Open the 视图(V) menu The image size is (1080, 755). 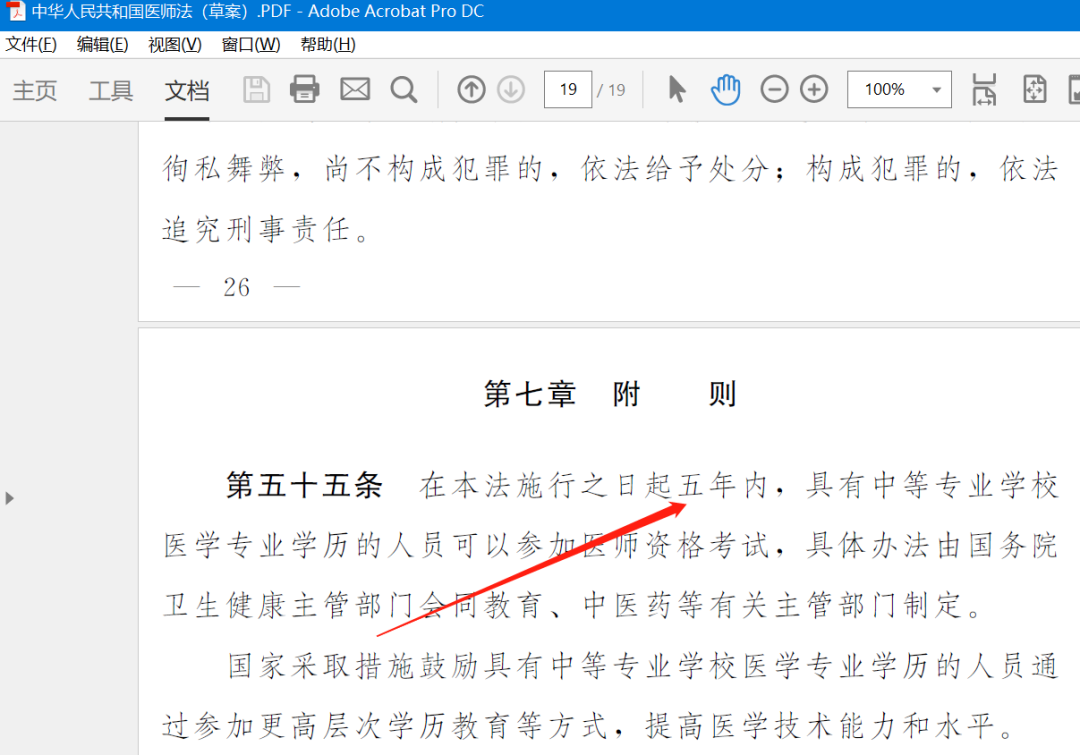point(175,45)
